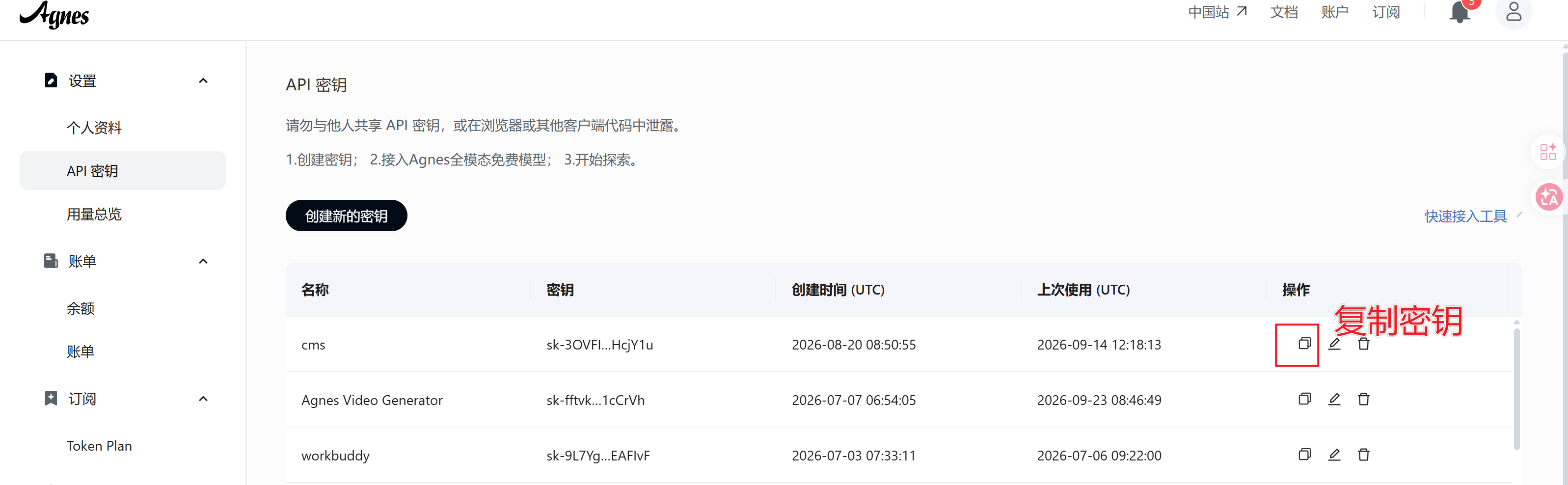Copy the workbuddy API key
Image resolution: width=1568 pixels, height=485 pixels.
(1304, 455)
